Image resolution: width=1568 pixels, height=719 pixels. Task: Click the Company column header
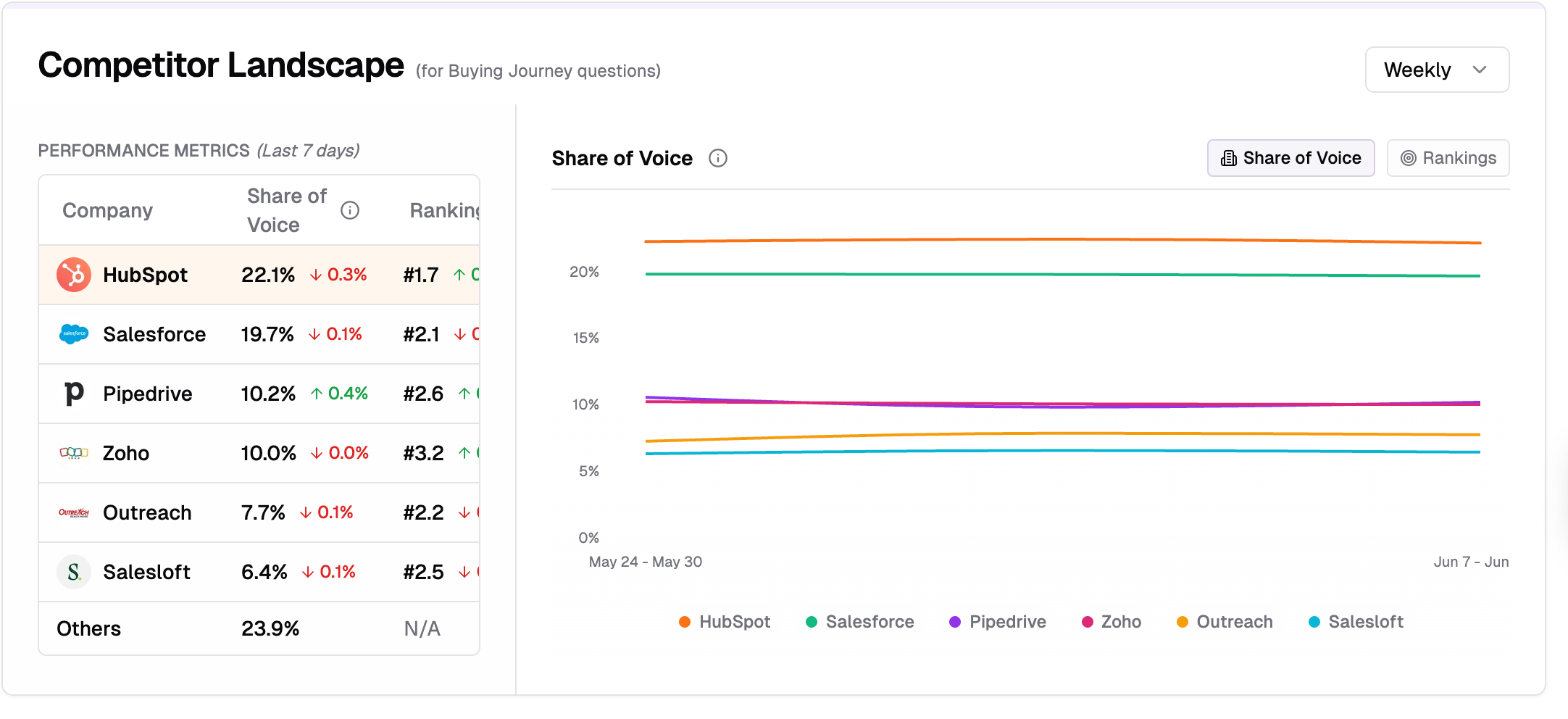107,210
